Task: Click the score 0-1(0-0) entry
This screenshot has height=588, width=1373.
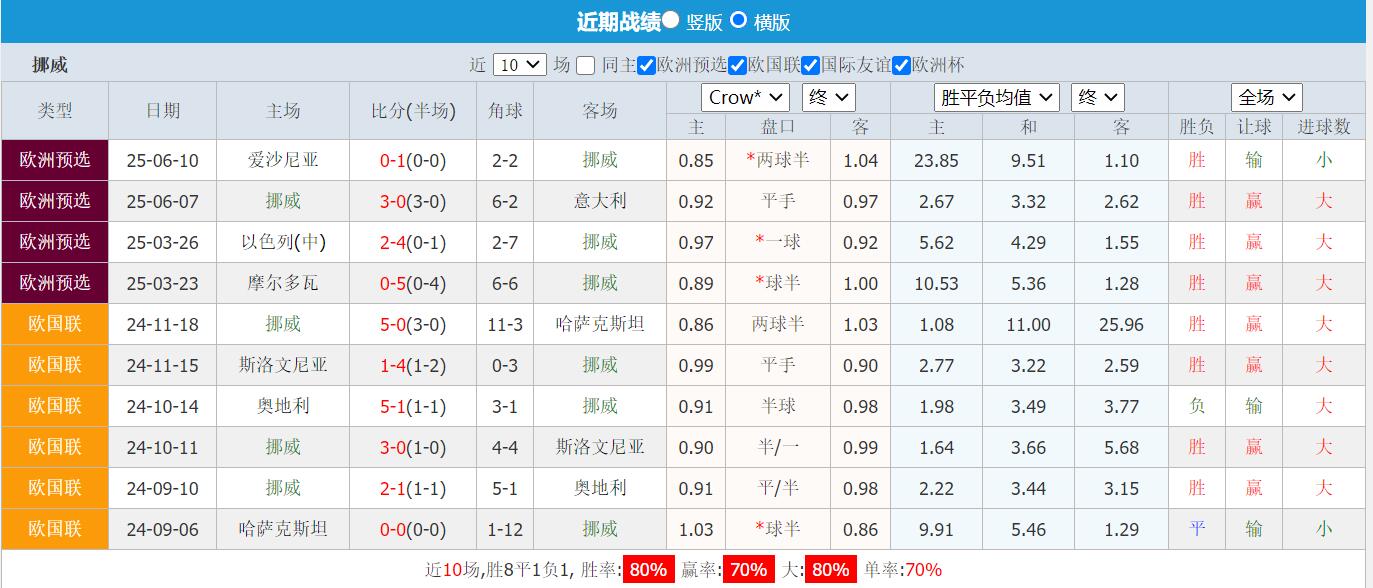Action: click(x=413, y=160)
